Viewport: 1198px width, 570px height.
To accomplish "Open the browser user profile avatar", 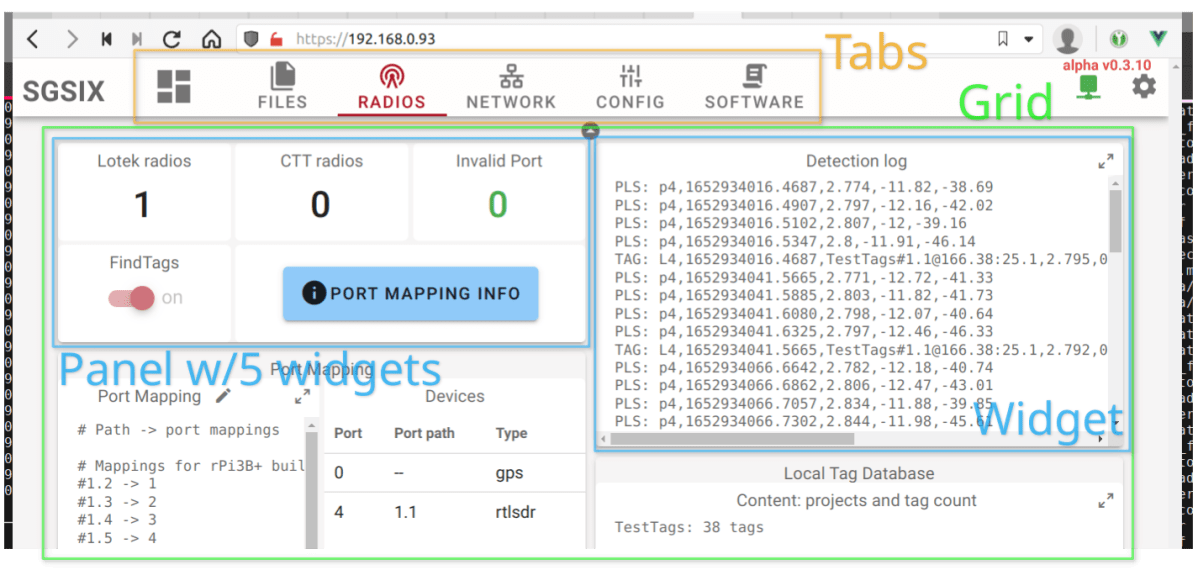I will pos(1067,38).
